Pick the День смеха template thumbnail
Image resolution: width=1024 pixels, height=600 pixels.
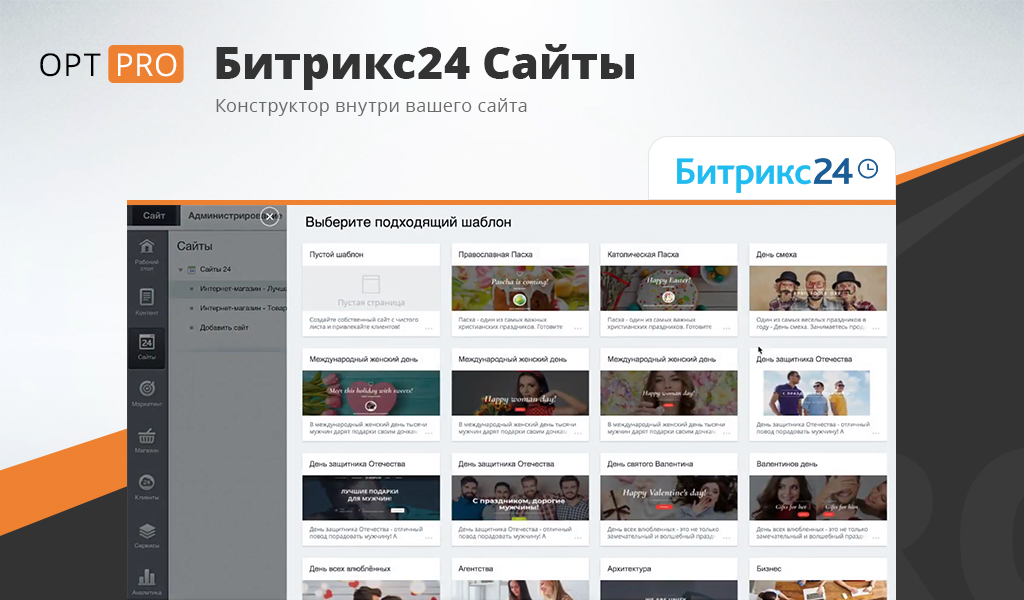817,288
